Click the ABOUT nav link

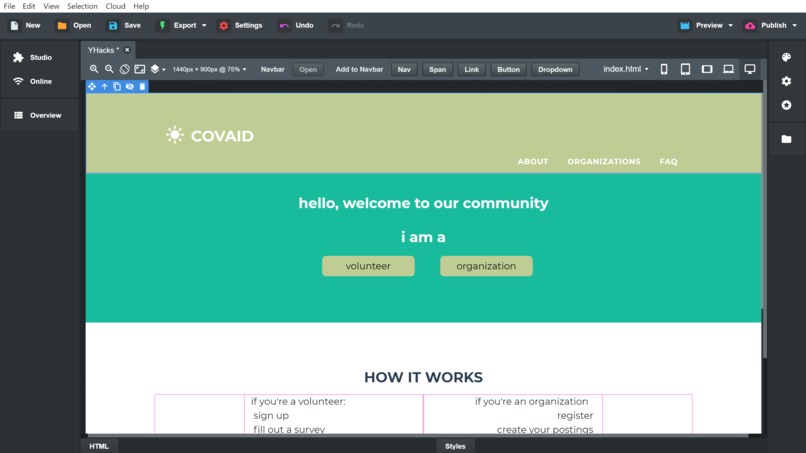[x=533, y=161]
